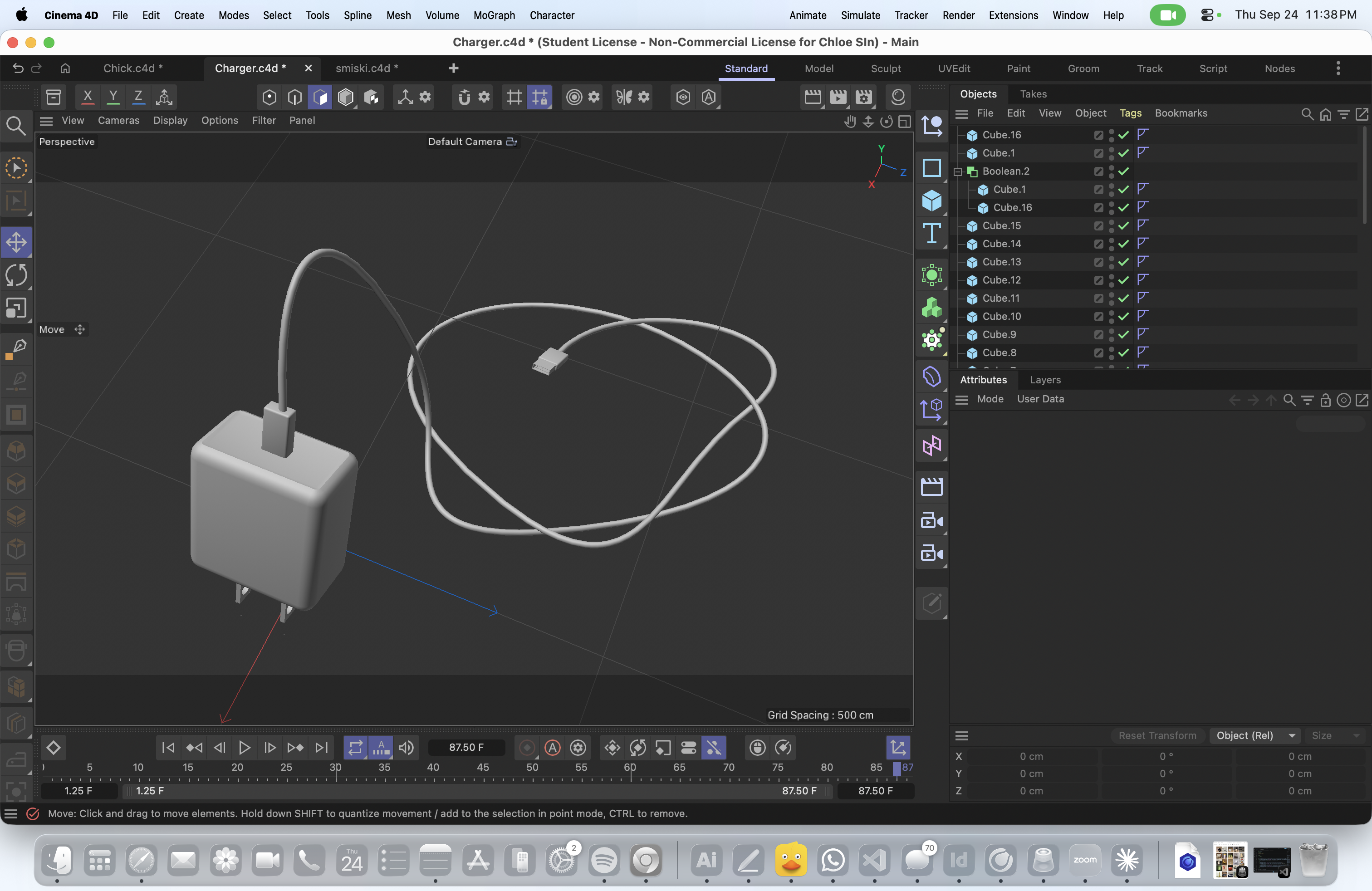Click the timeline playhead at frame 87
The height and width of the screenshot is (891, 1372).
pyautogui.click(x=897, y=768)
